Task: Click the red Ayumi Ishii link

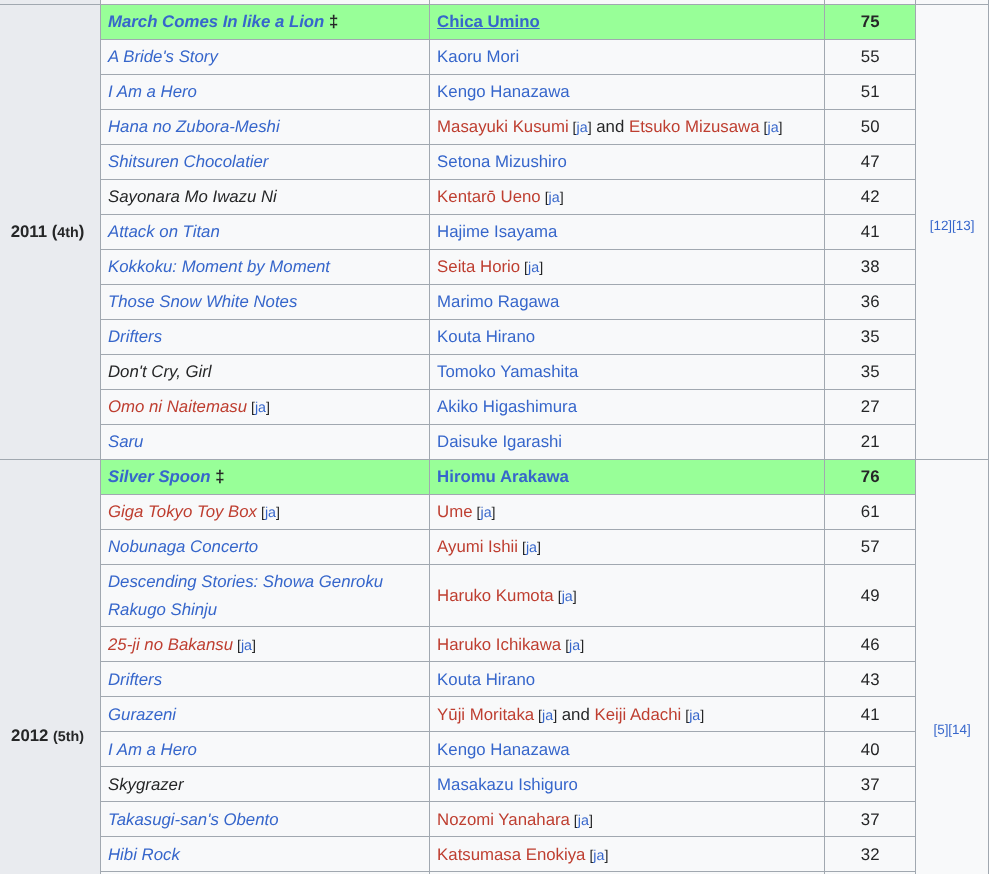Action: (477, 547)
